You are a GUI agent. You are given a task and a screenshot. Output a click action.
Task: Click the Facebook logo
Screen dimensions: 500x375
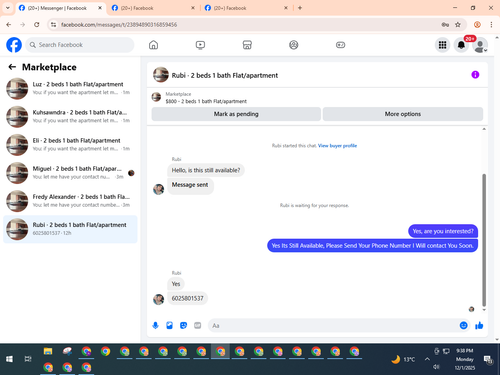(x=14, y=45)
